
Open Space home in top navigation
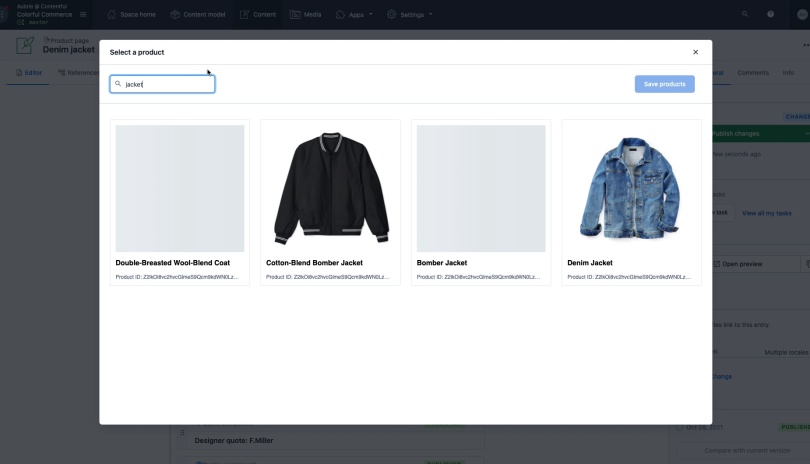click(131, 14)
